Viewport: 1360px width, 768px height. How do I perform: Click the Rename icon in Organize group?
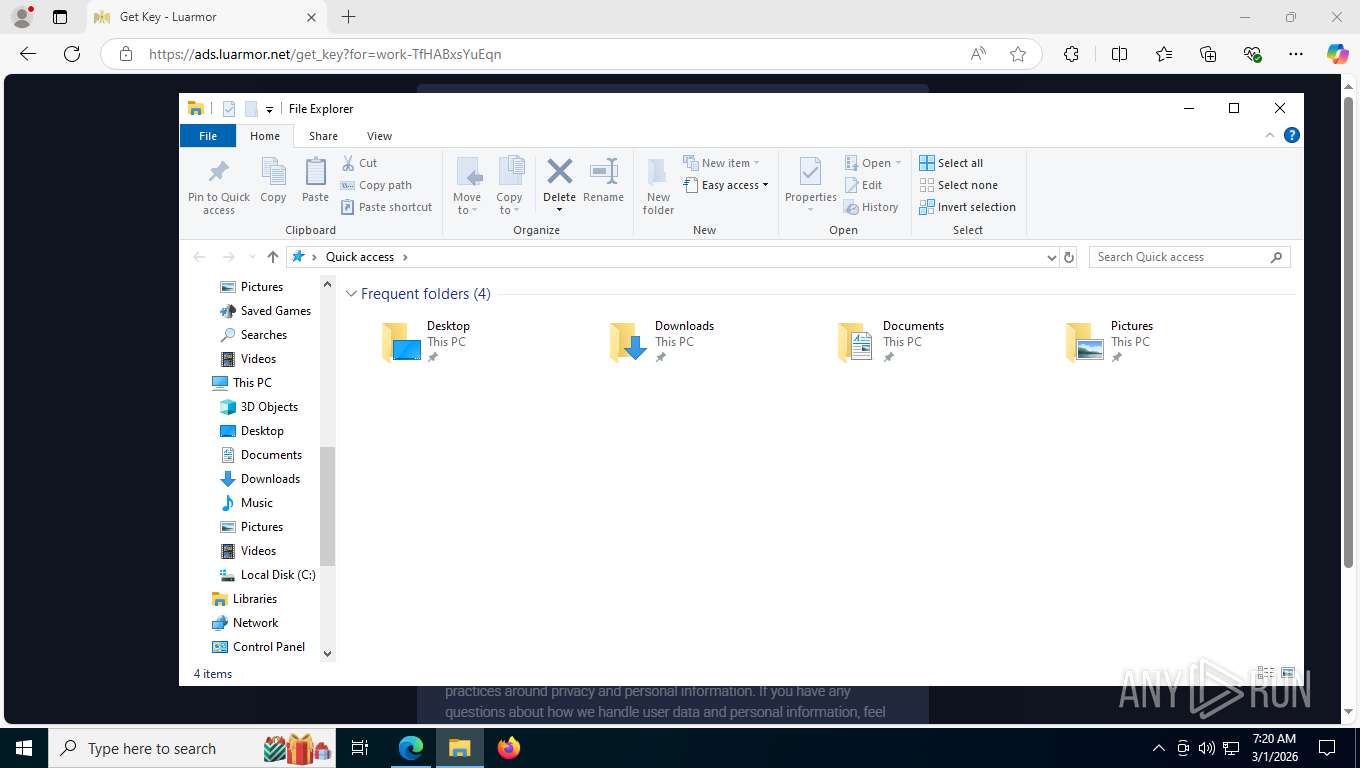pos(604,171)
